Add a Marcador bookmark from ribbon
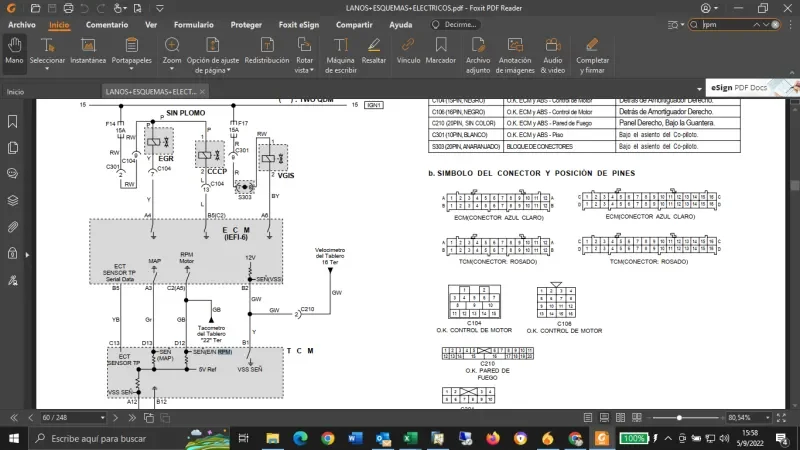 [441, 51]
